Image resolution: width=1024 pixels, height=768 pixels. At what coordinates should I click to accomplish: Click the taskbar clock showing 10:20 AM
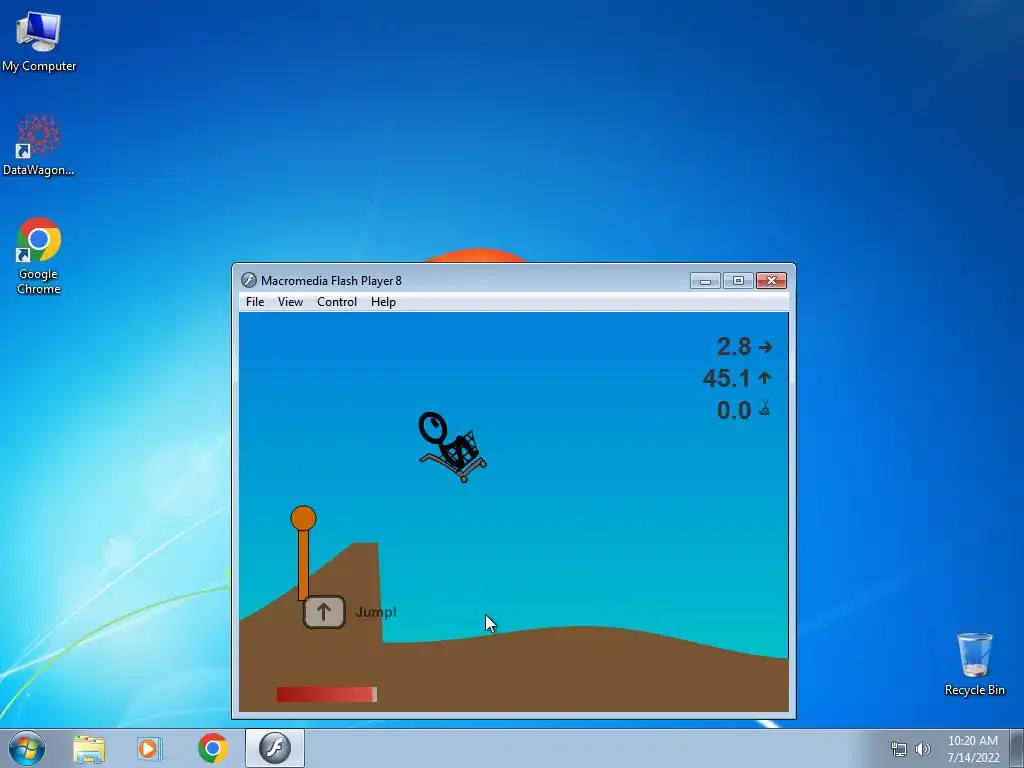pyautogui.click(x=973, y=749)
